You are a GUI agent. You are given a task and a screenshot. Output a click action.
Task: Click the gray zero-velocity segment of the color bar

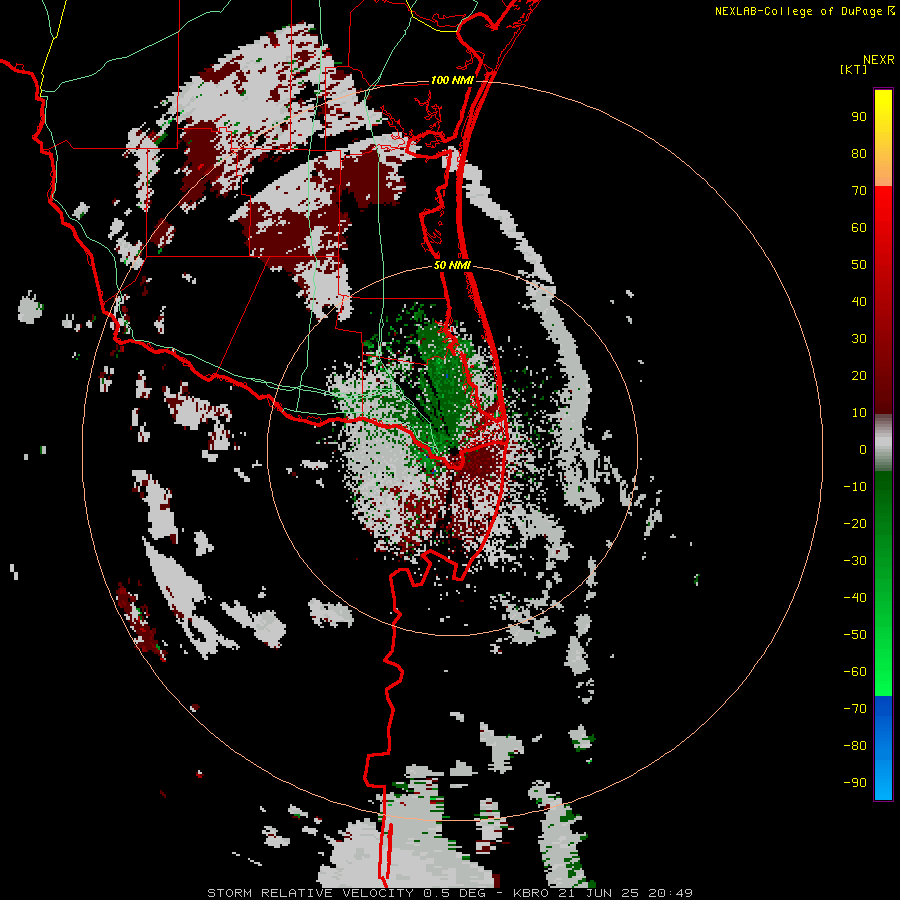[883, 443]
